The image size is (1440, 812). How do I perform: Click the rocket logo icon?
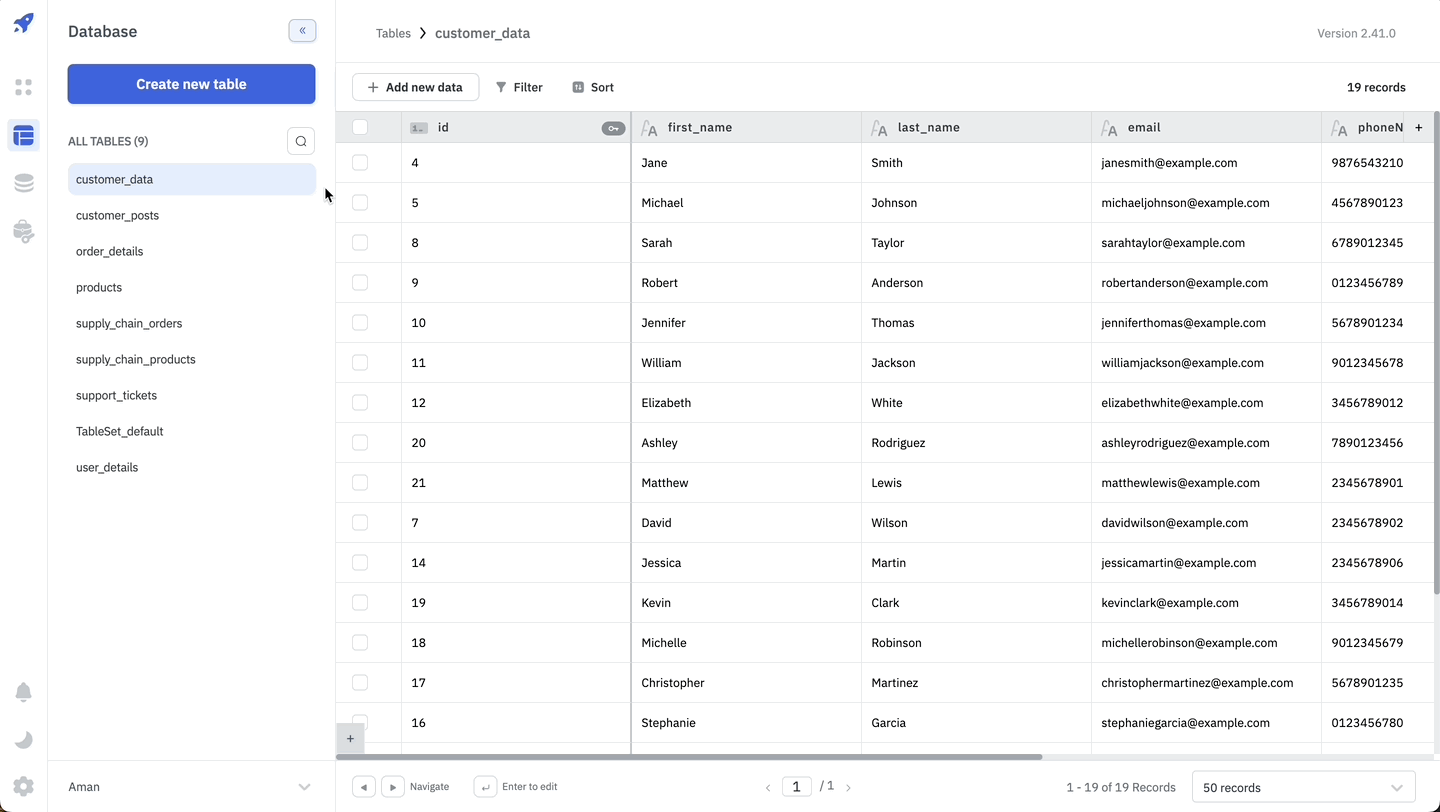coord(24,23)
